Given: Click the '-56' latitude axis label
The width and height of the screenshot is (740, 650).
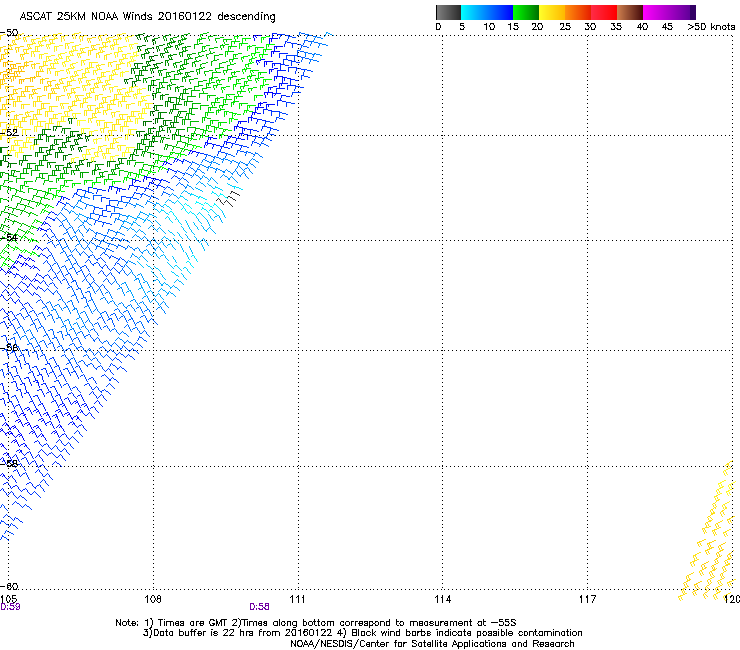Looking at the screenshot, I should (9, 348).
